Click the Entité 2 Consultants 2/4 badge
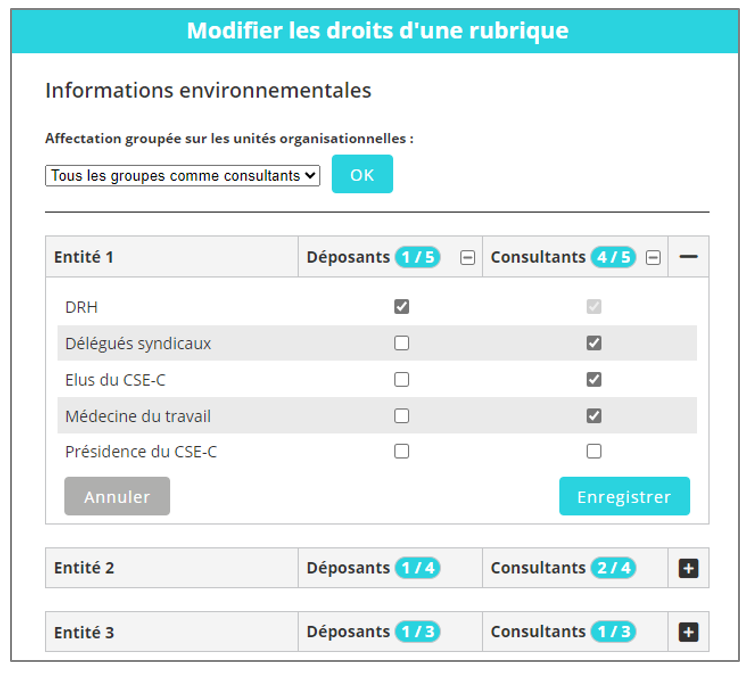The height and width of the screenshot is (678, 752). pyautogui.click(x=613, y=568)
